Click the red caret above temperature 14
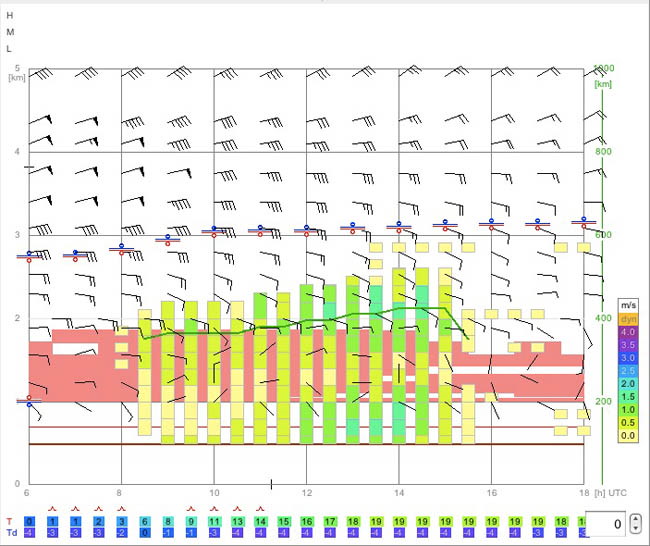This screenshot has height=546, width=650. pyautogui.click(x=260, y=508)
